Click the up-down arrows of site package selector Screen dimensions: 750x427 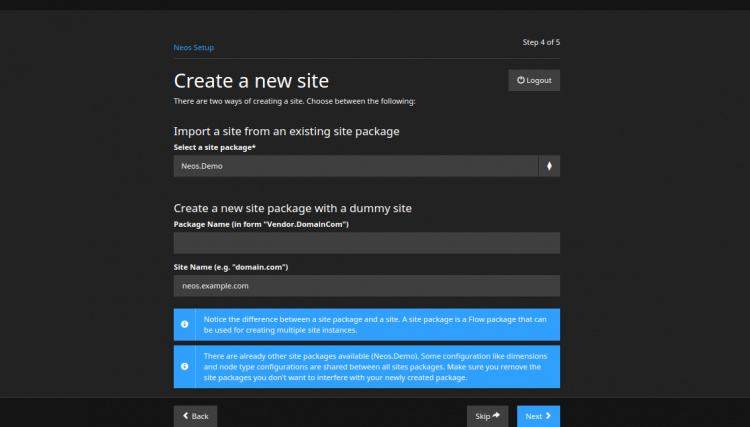point(549,166)
